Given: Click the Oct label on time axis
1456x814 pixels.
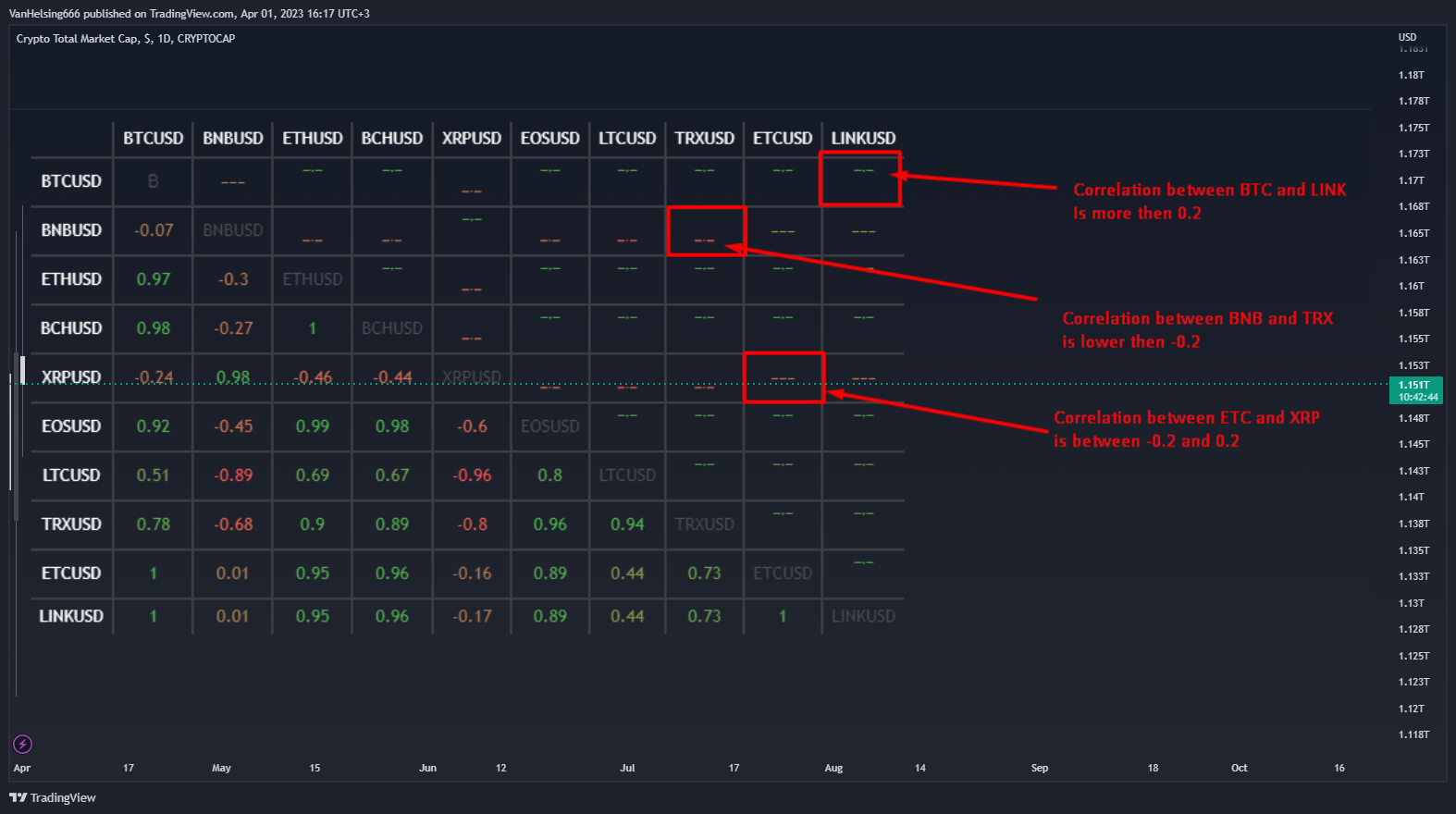Looking at the screenshot, I should click(x=1239, y=768).
